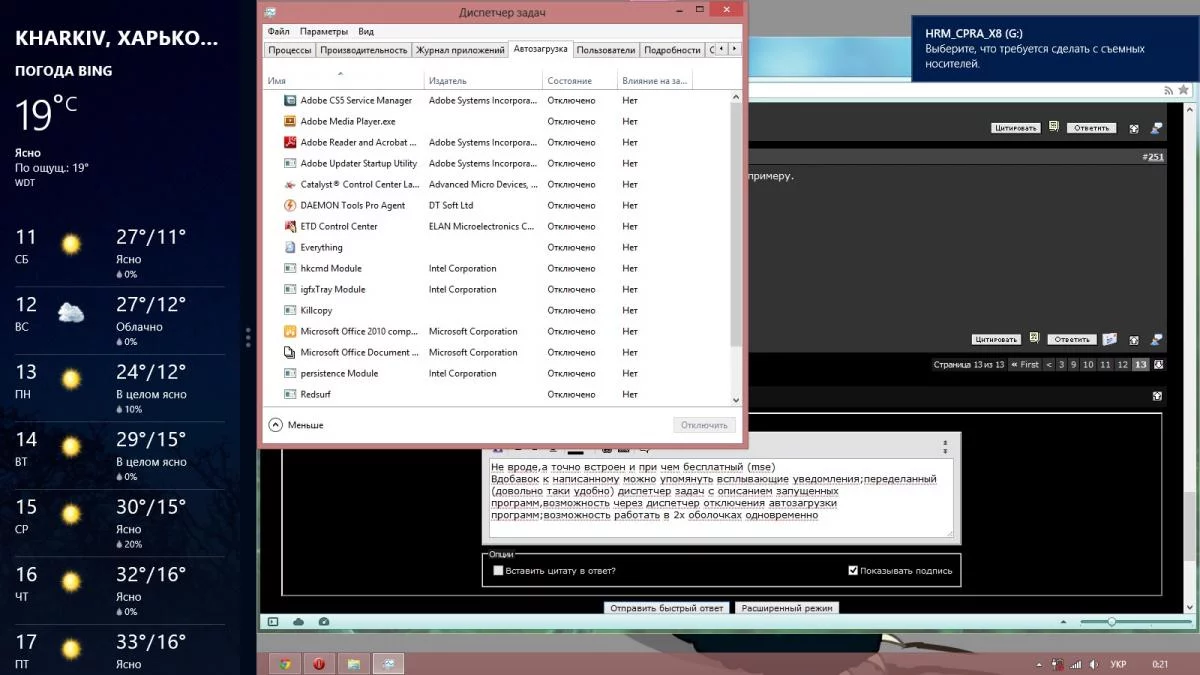The width and height of the screenshot is (1200, 675).
Task: Open Файл menu in Task Manager
Action: (x=279, y=32)
